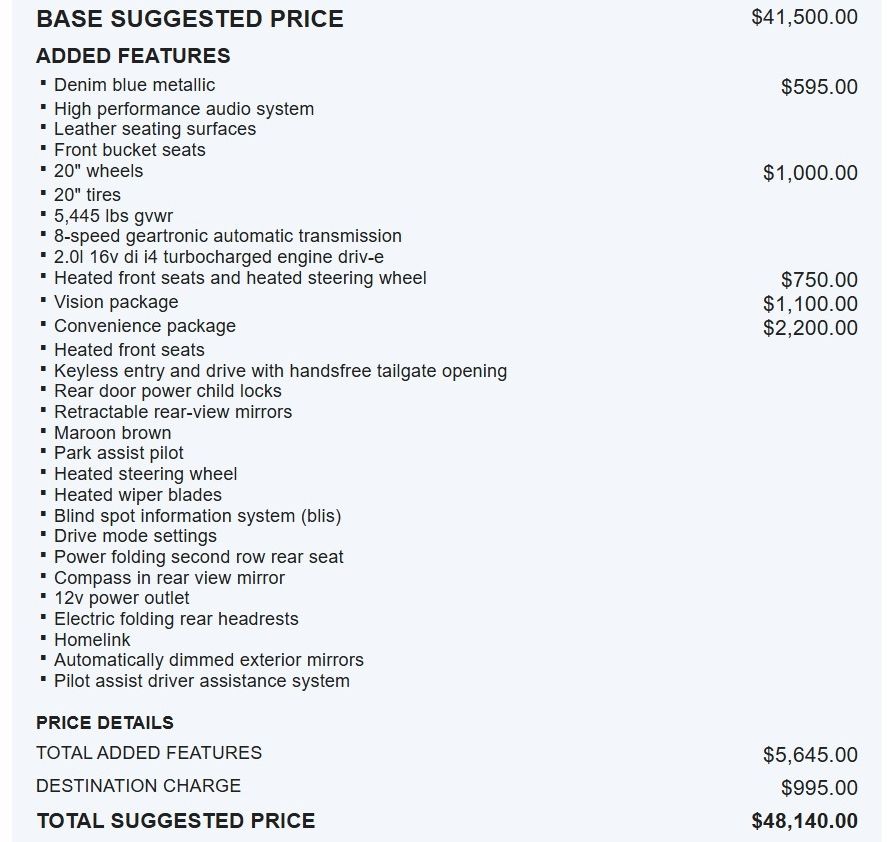Select the $41,500.00 base price amount
This screenshot has height=842, width=888.
(804, 18)
